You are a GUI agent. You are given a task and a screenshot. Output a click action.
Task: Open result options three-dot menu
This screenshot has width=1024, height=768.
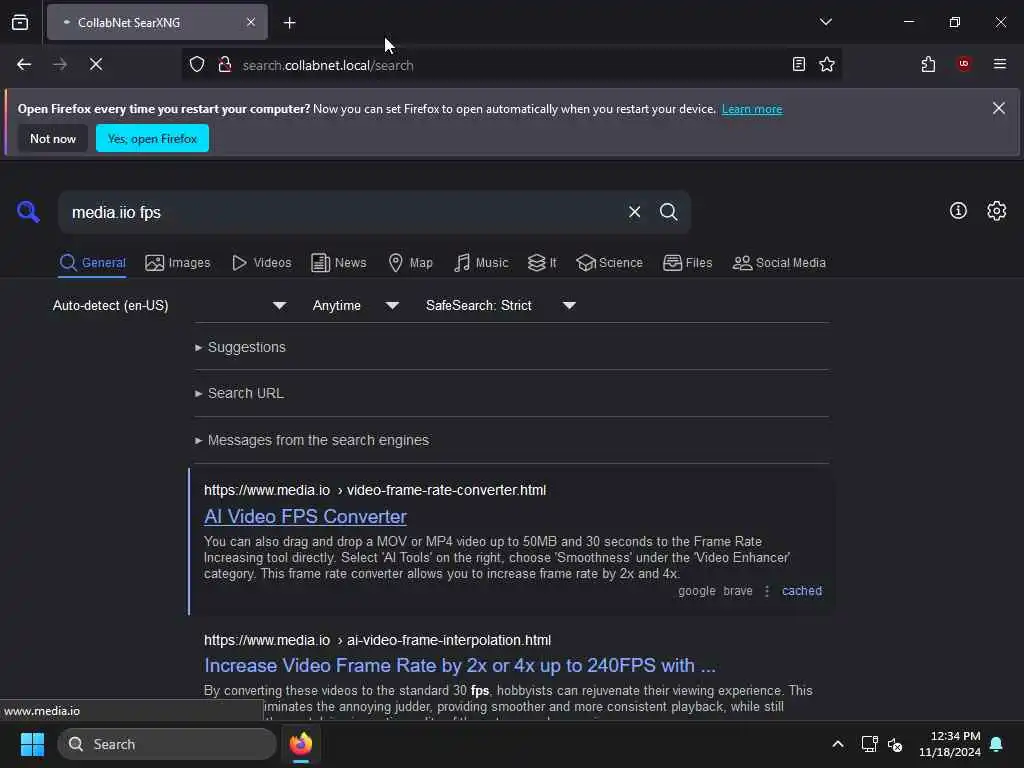[x=767, y=591]
